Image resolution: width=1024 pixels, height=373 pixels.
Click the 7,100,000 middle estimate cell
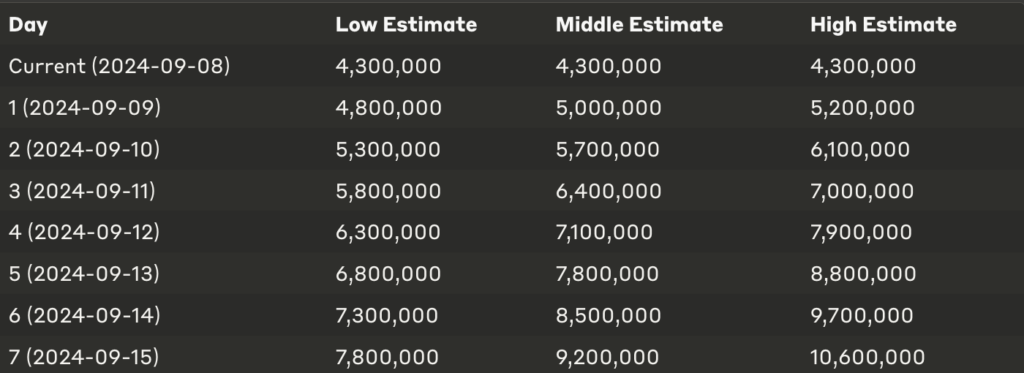[604, 233]
